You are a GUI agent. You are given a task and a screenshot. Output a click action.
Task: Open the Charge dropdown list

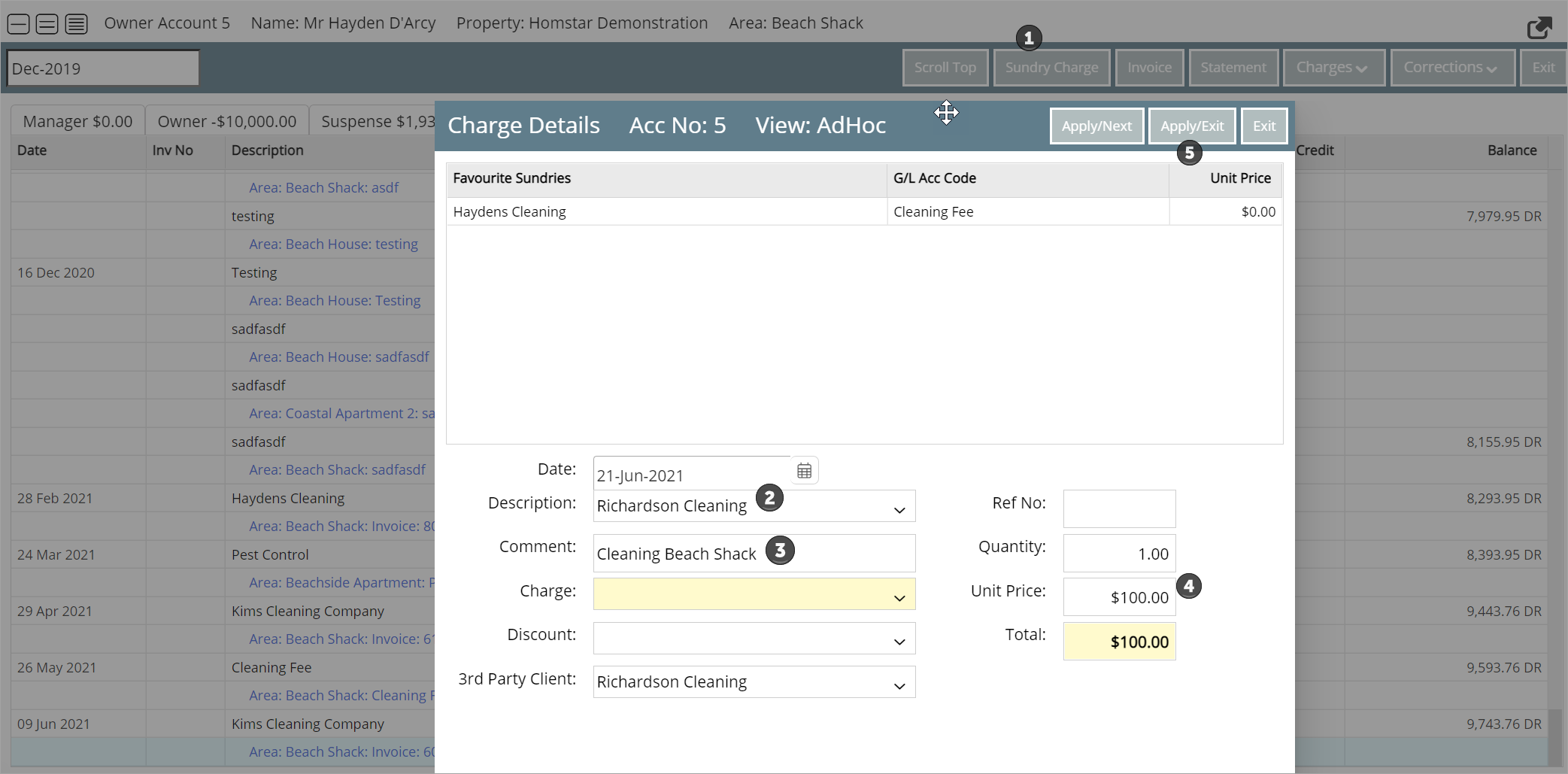pyautogui.click(x=899, y=598)
